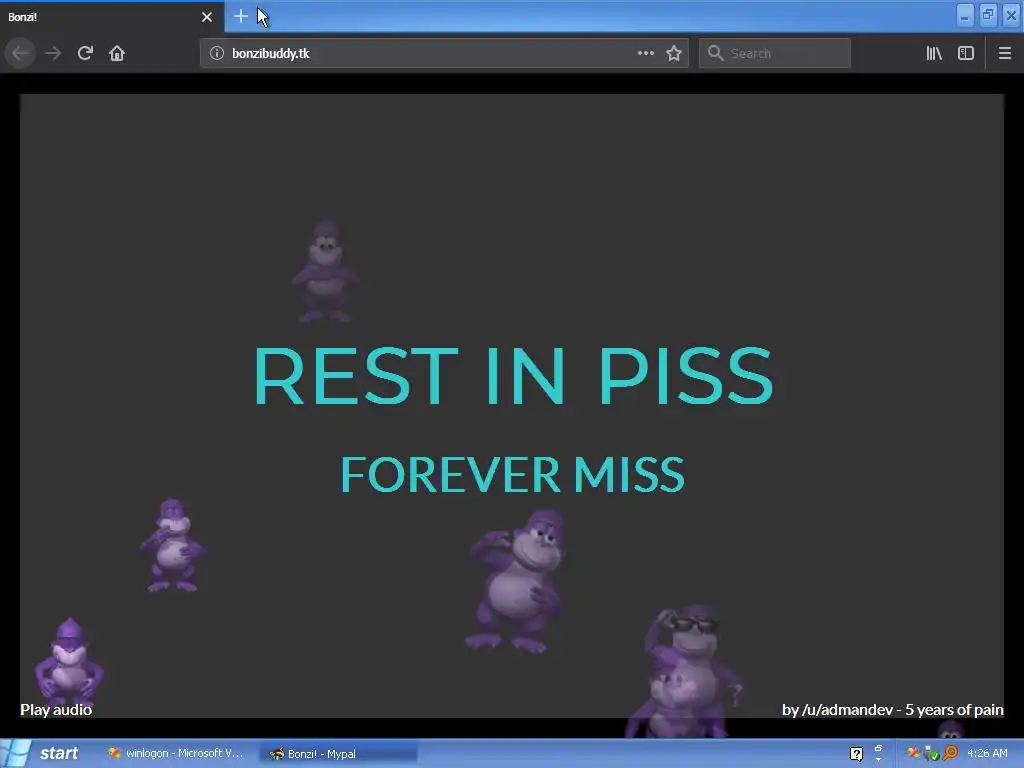Click the Play audio link
This screenshot has width=1024, height=768.
[56, 710]
